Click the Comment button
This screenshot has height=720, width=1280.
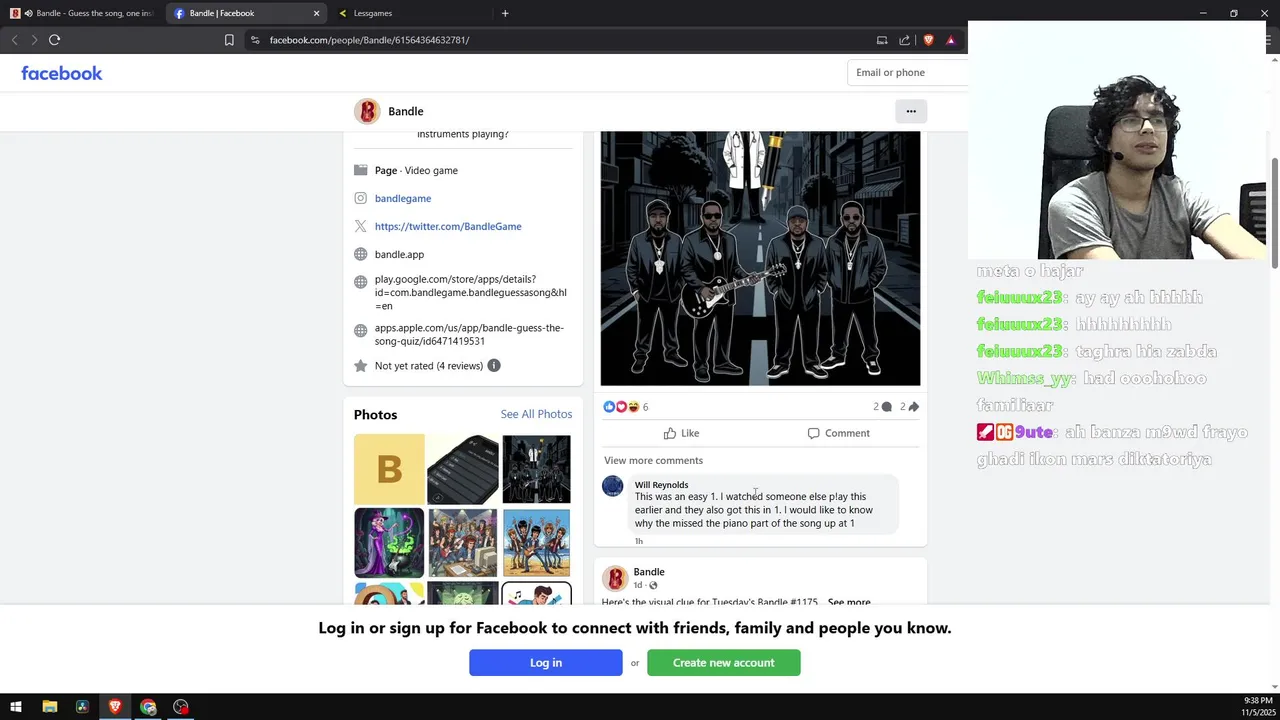pos(838,433)
